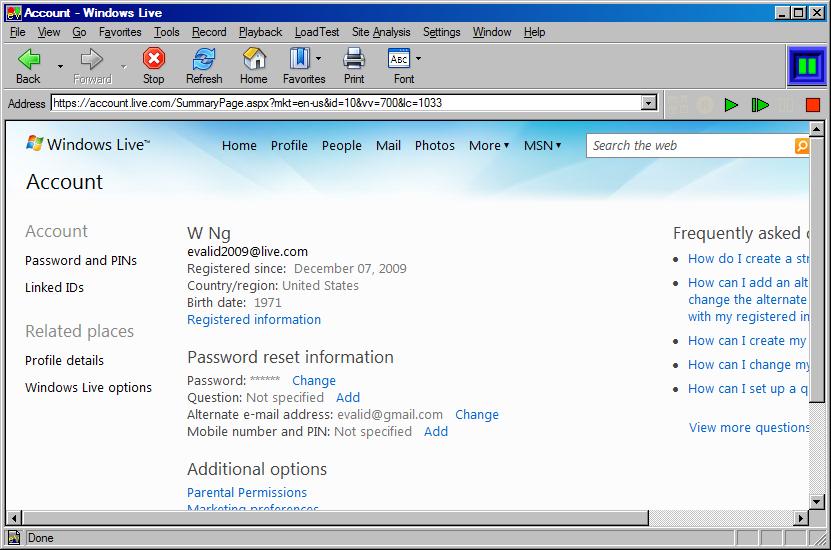
Task: Click the eValid title bar icon
Action: 14,13
